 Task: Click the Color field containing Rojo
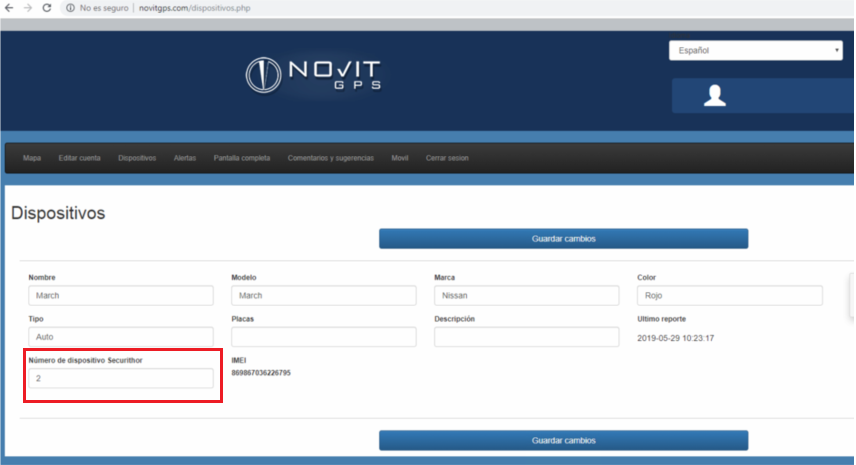coord(729,295)
